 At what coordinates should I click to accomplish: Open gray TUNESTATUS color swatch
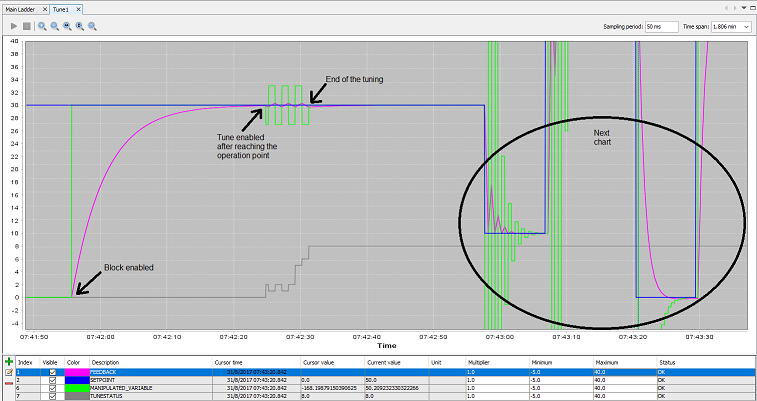click(77, 396)
